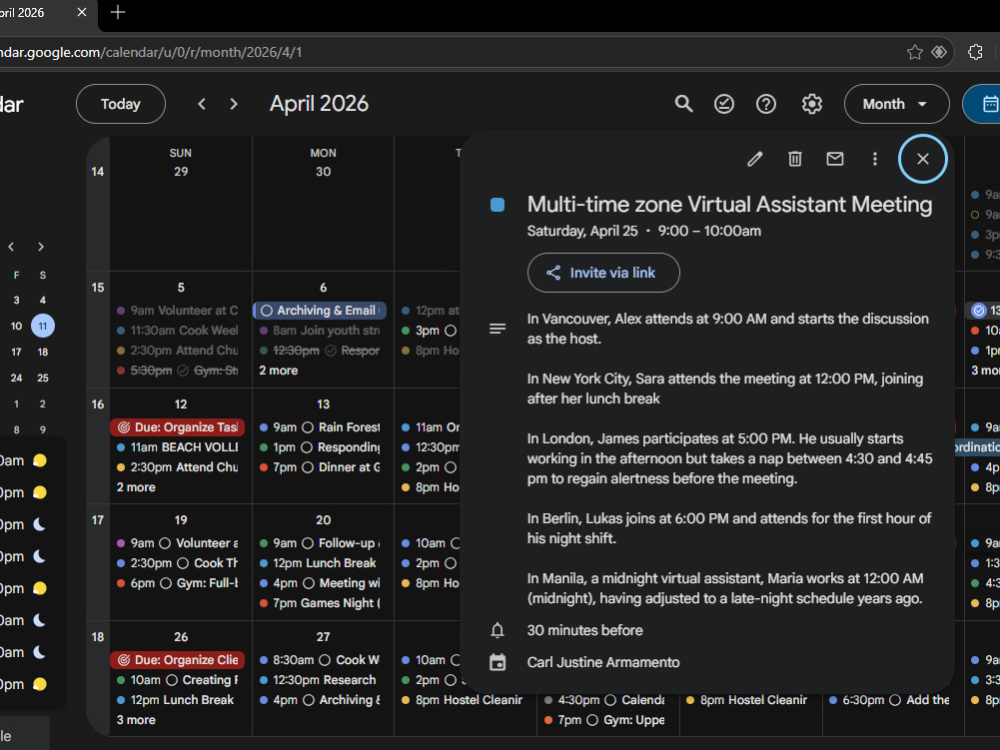1000x750 pixels.
Task: Open browser extensions puzzle icon
Action: (x=975, y=52)
